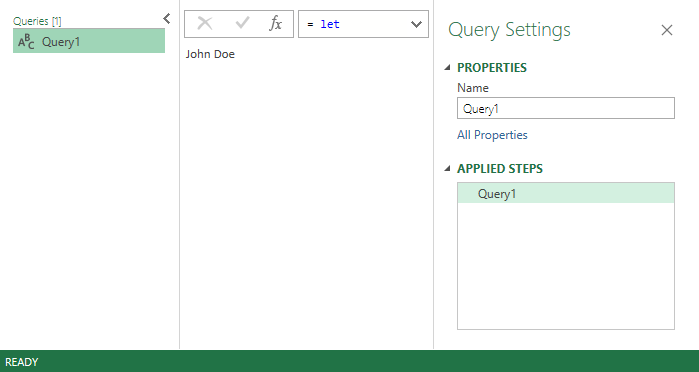
Task: Click the PROPERTIES section heading
Action: pyautogui.click(x=492, y=68)
